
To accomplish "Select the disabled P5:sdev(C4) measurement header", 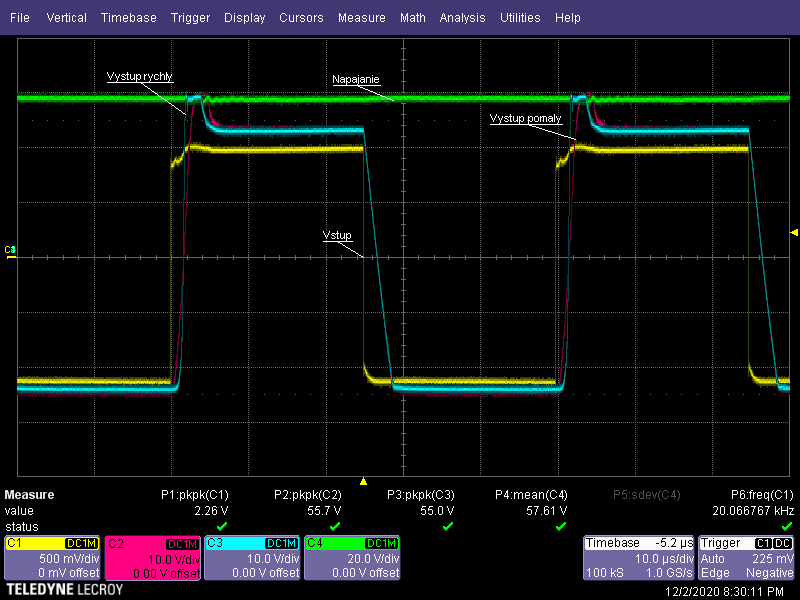I will pyautogui.click(x=647, y=495).
